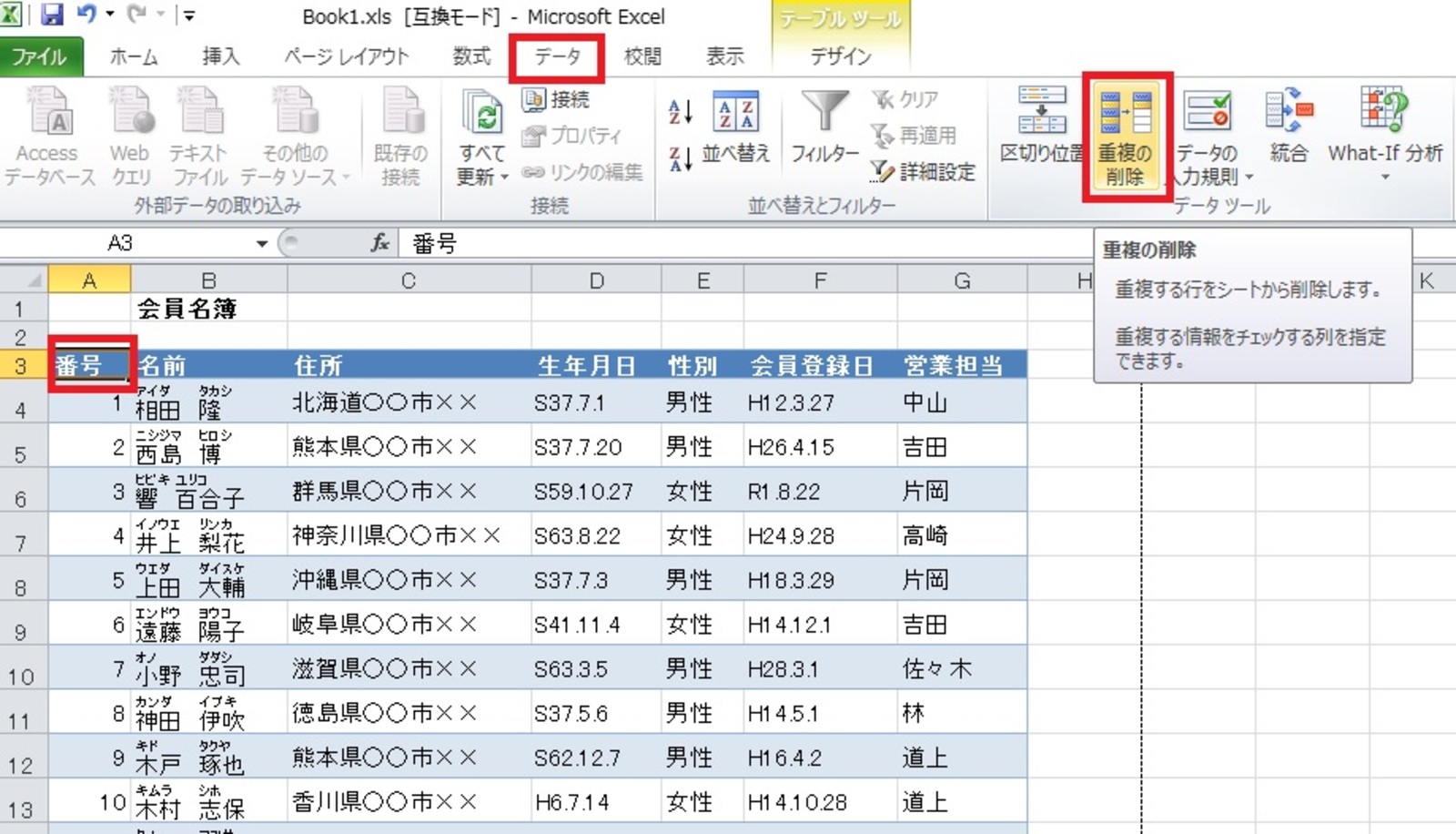
Task: Click the Undo arrow icon
Action: pyautogui.click(x=86, y=15)
